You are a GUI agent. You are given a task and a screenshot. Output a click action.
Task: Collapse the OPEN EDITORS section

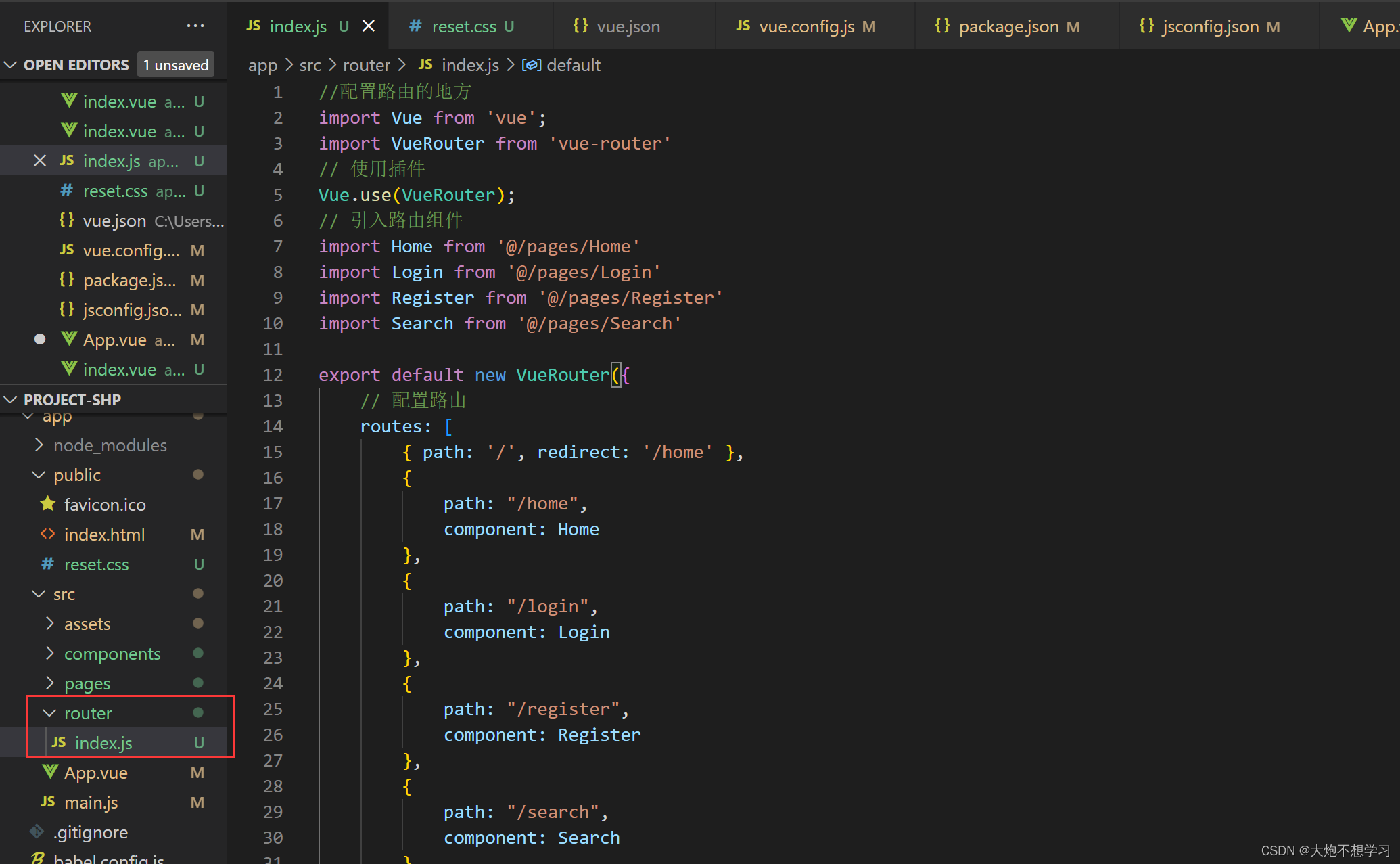[x=10, y=65]
